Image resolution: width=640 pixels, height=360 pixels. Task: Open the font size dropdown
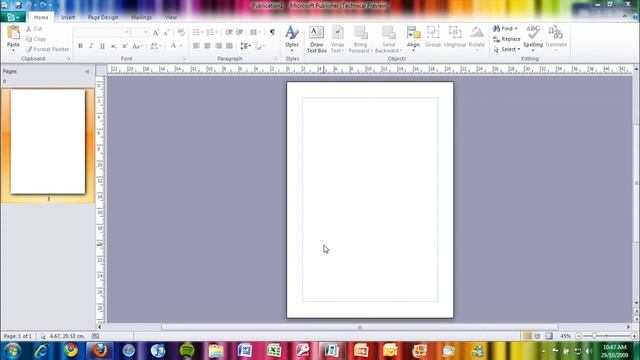[x=145, y=32]
